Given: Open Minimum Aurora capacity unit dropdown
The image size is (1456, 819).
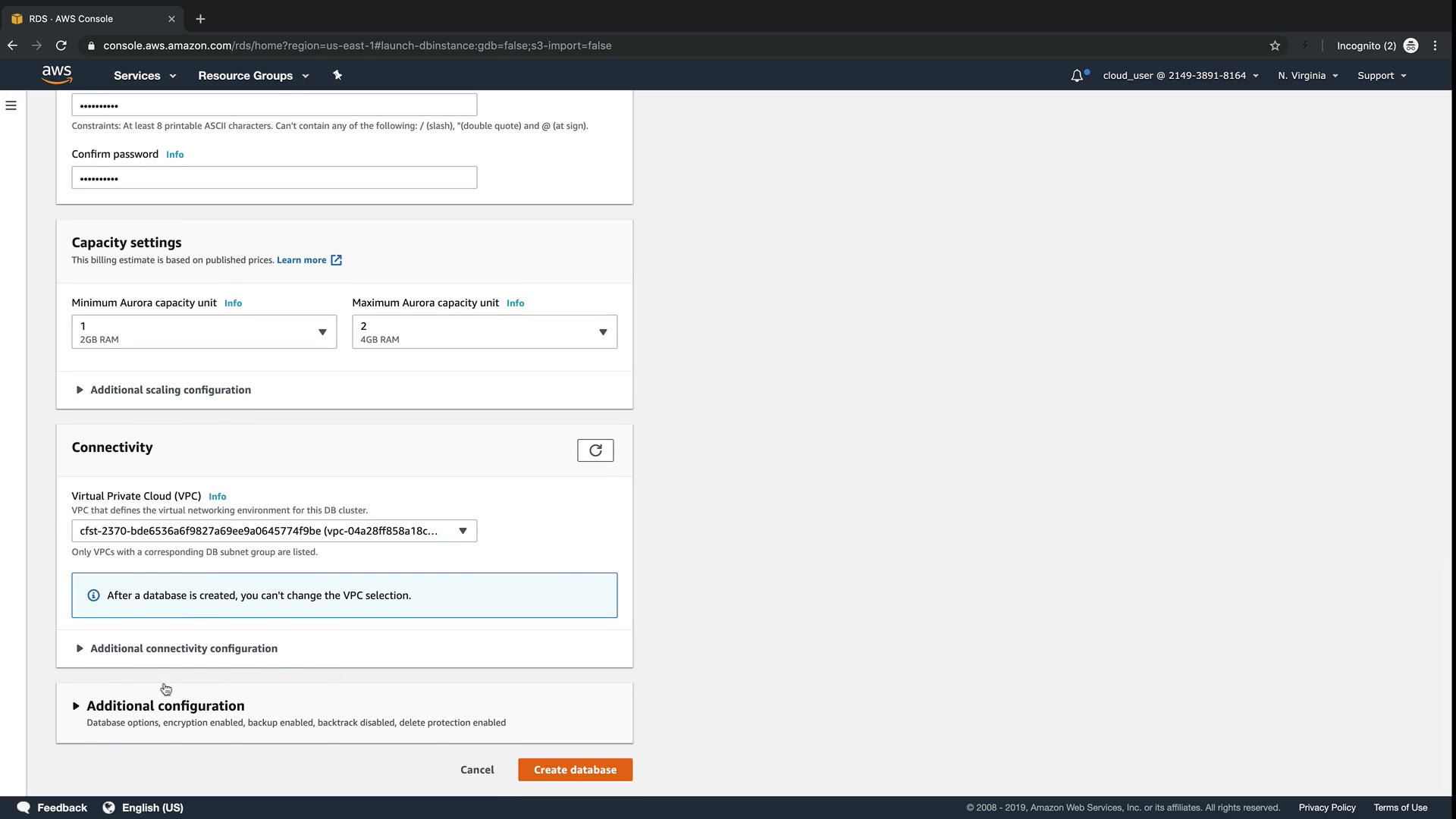Looking at the screenshot, I should tap(204, 332).
